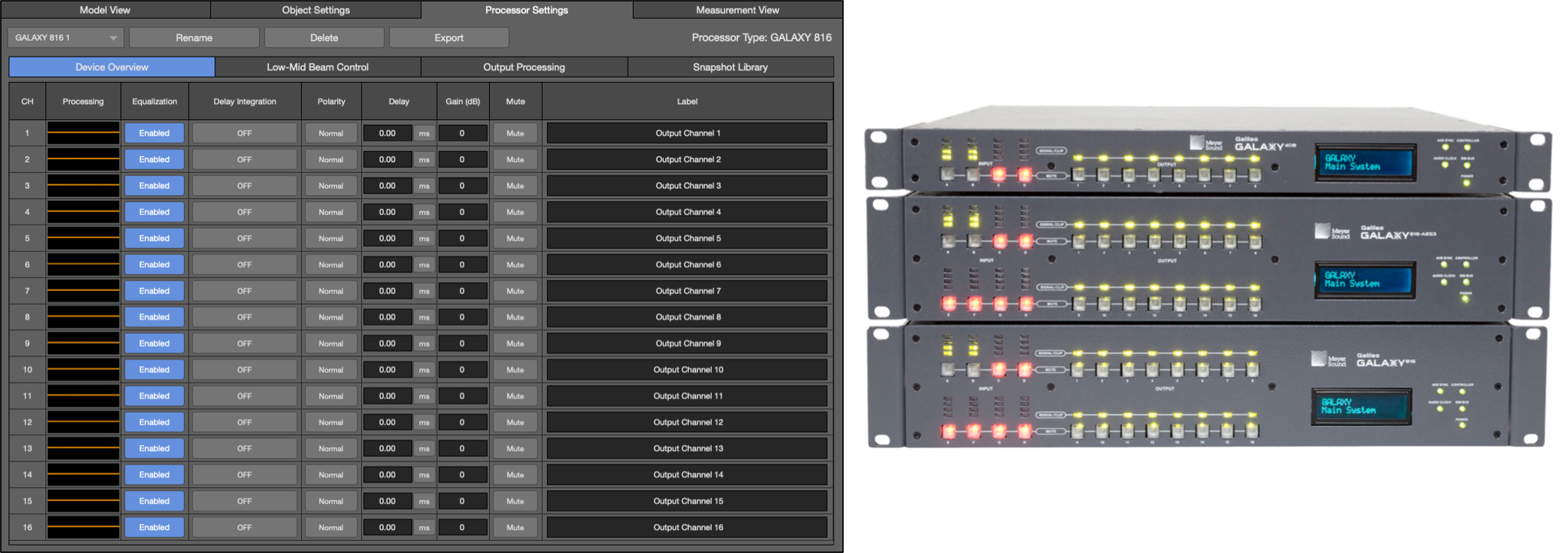Click the Equalization column header
Screen dimensions: 1568x553
[x=154, y=101]
